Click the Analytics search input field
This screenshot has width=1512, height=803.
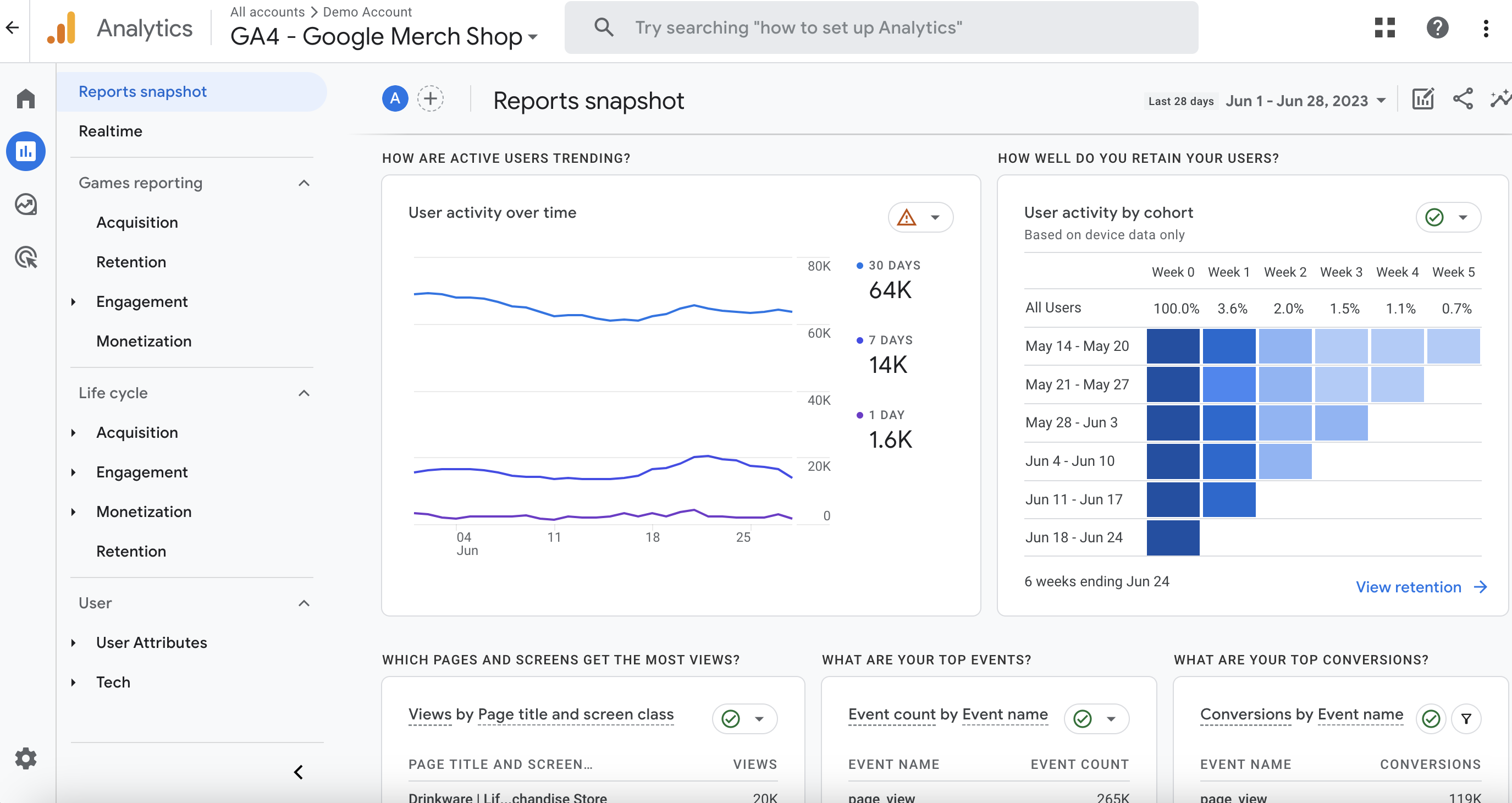coord(881,28)
